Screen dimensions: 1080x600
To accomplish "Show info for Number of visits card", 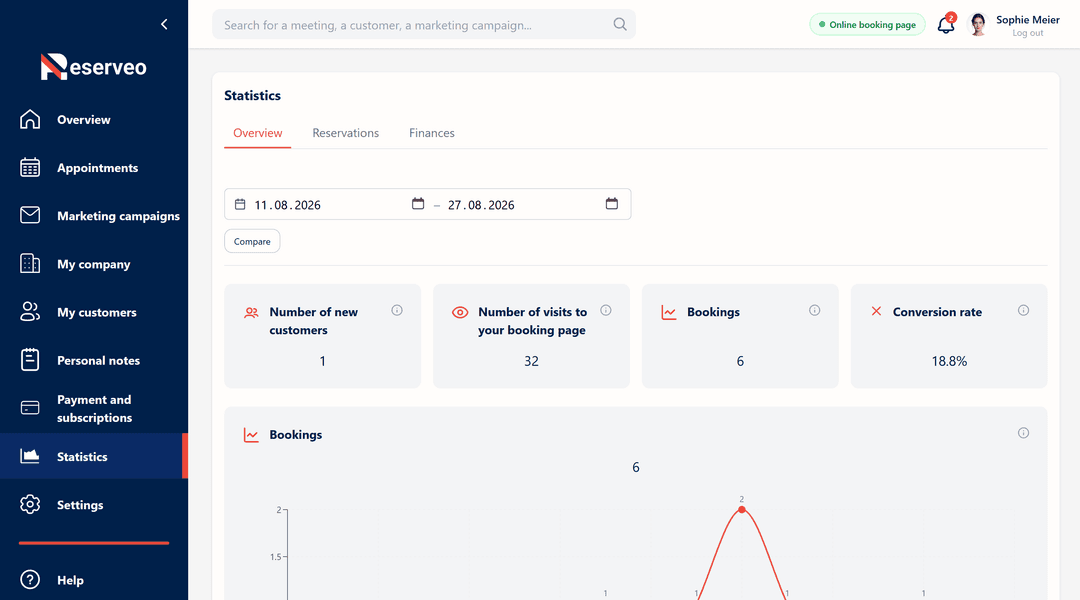I will click(x=605, y=311).
